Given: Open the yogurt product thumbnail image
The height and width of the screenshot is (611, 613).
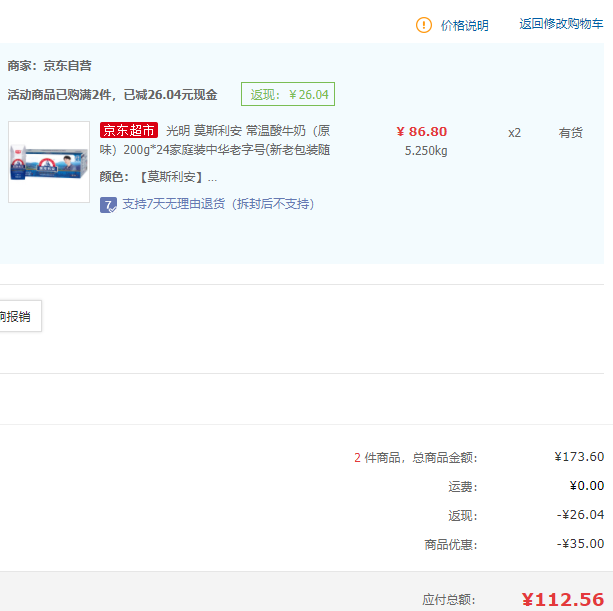Looking at the screenshot, I should point(49,162).
